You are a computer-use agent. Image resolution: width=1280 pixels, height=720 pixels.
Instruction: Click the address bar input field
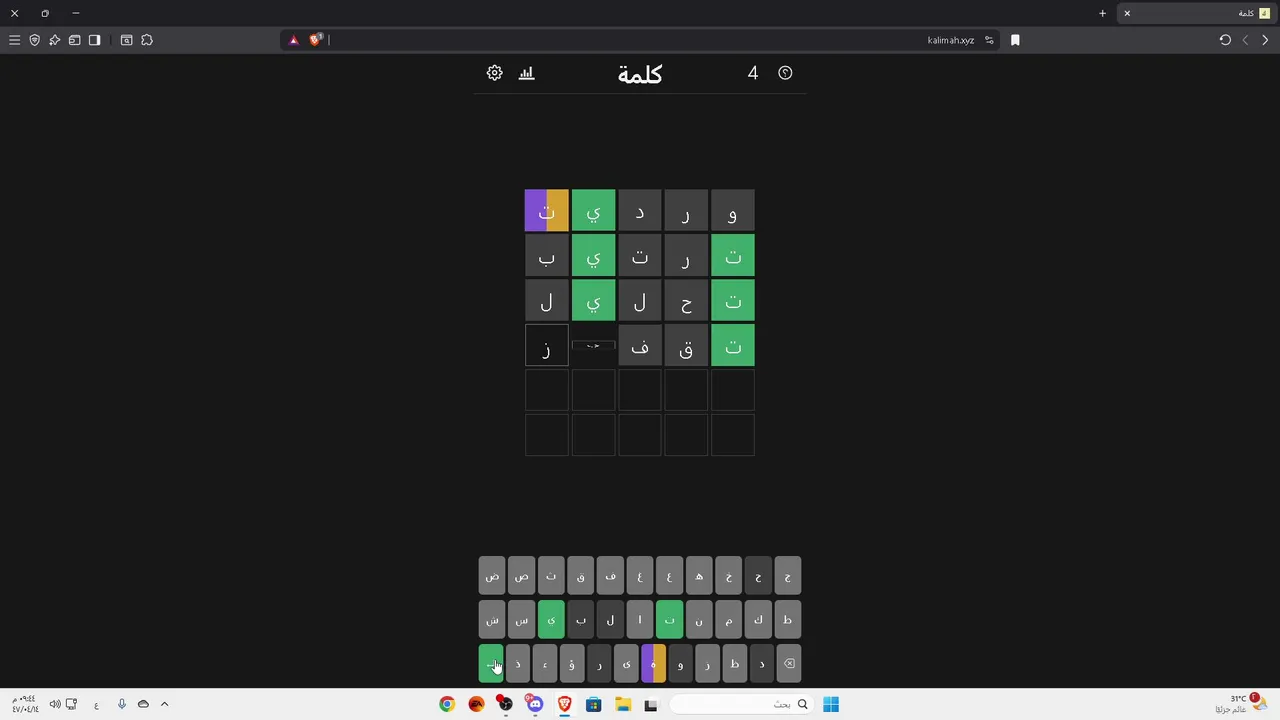(640, 40)
